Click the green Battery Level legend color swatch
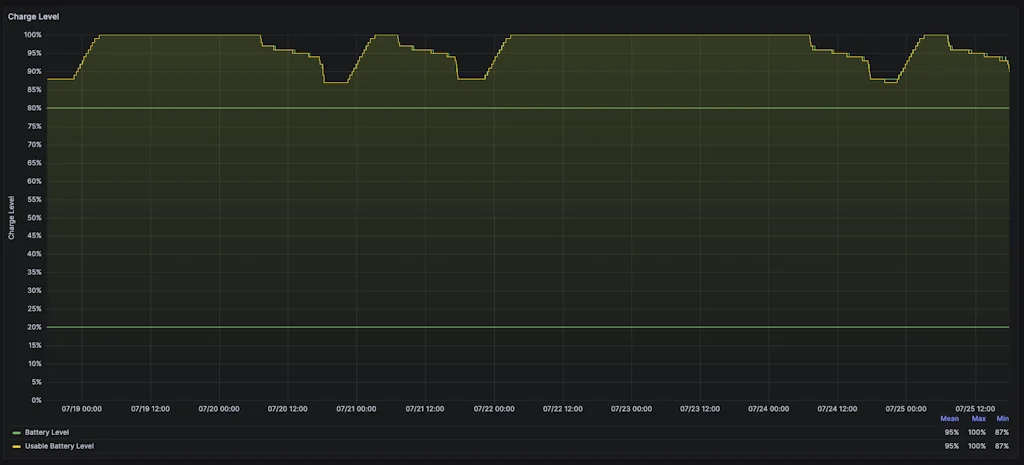1024x465 pixels. 16,432
